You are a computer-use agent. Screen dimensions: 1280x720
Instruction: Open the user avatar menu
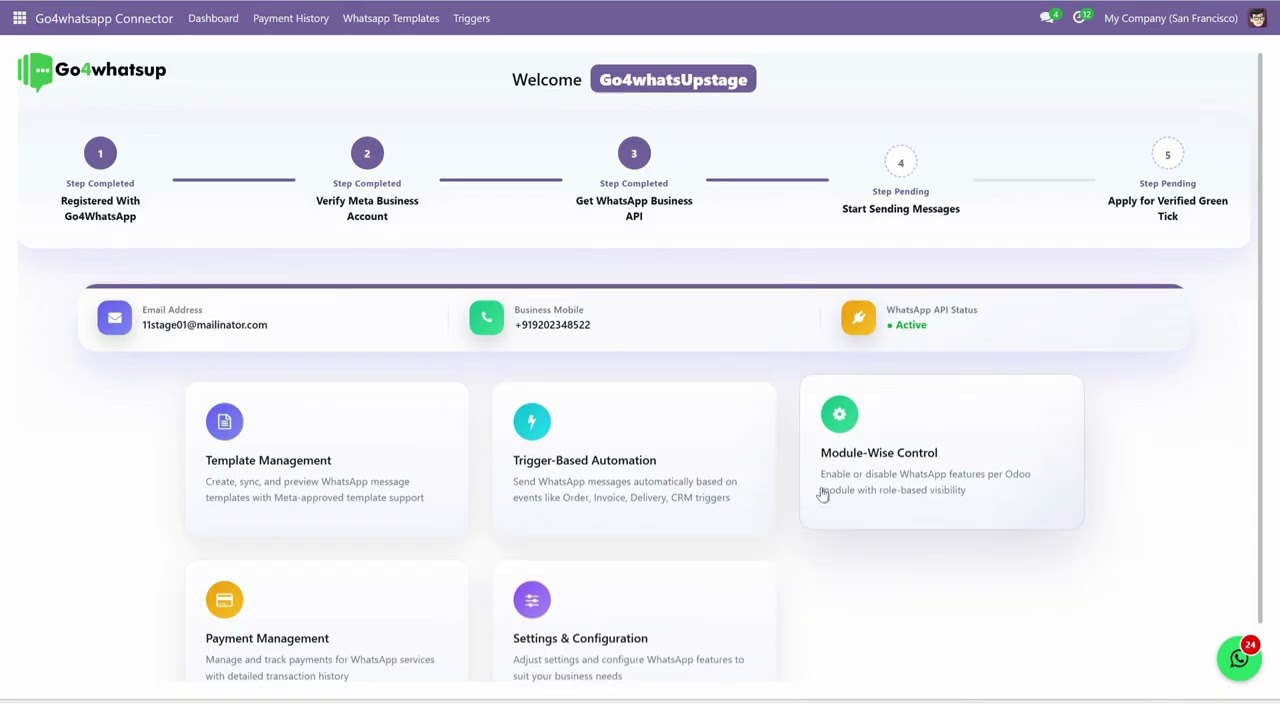[1257, 18]
